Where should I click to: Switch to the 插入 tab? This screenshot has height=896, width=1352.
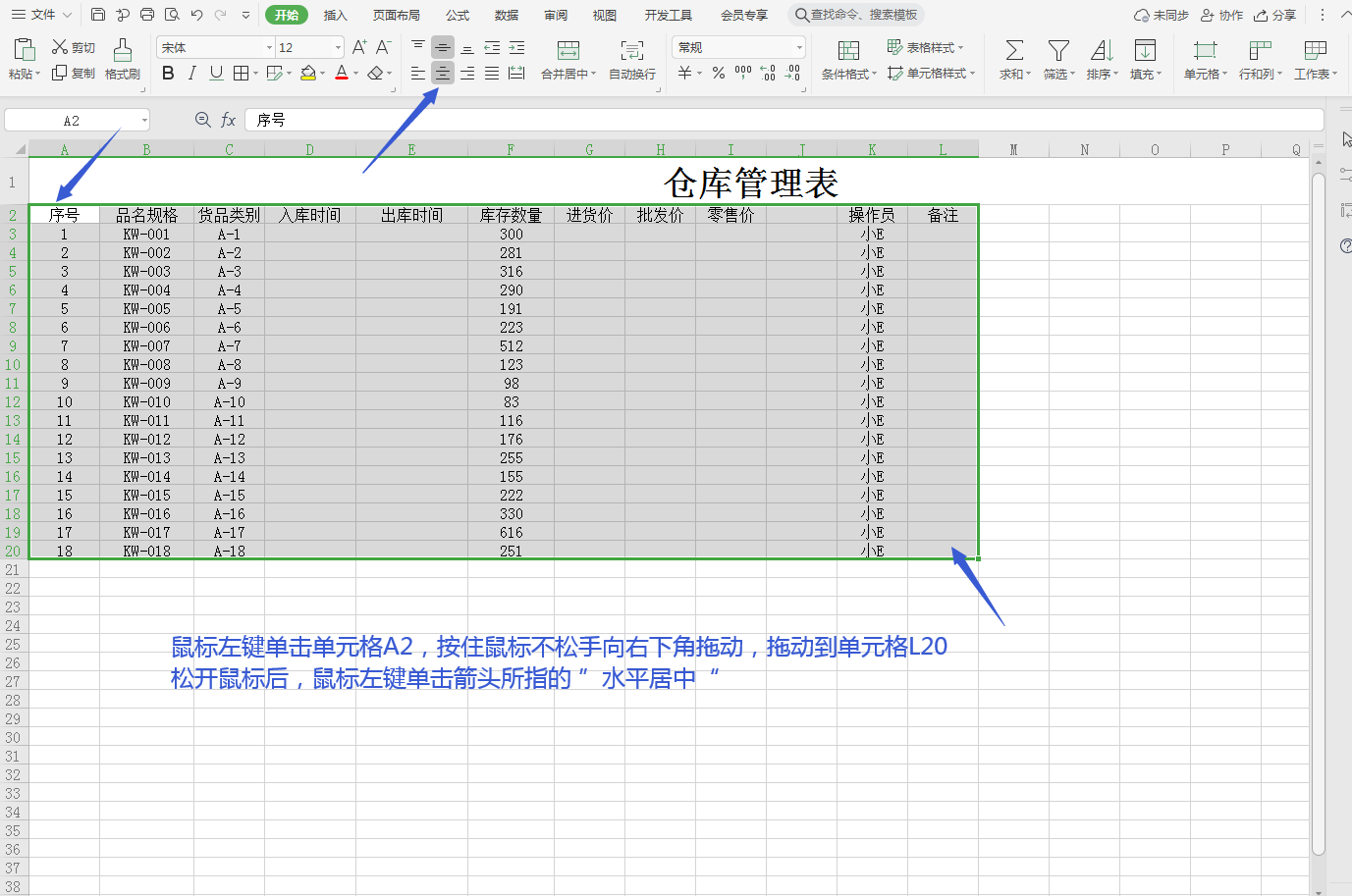coord(336,15)
